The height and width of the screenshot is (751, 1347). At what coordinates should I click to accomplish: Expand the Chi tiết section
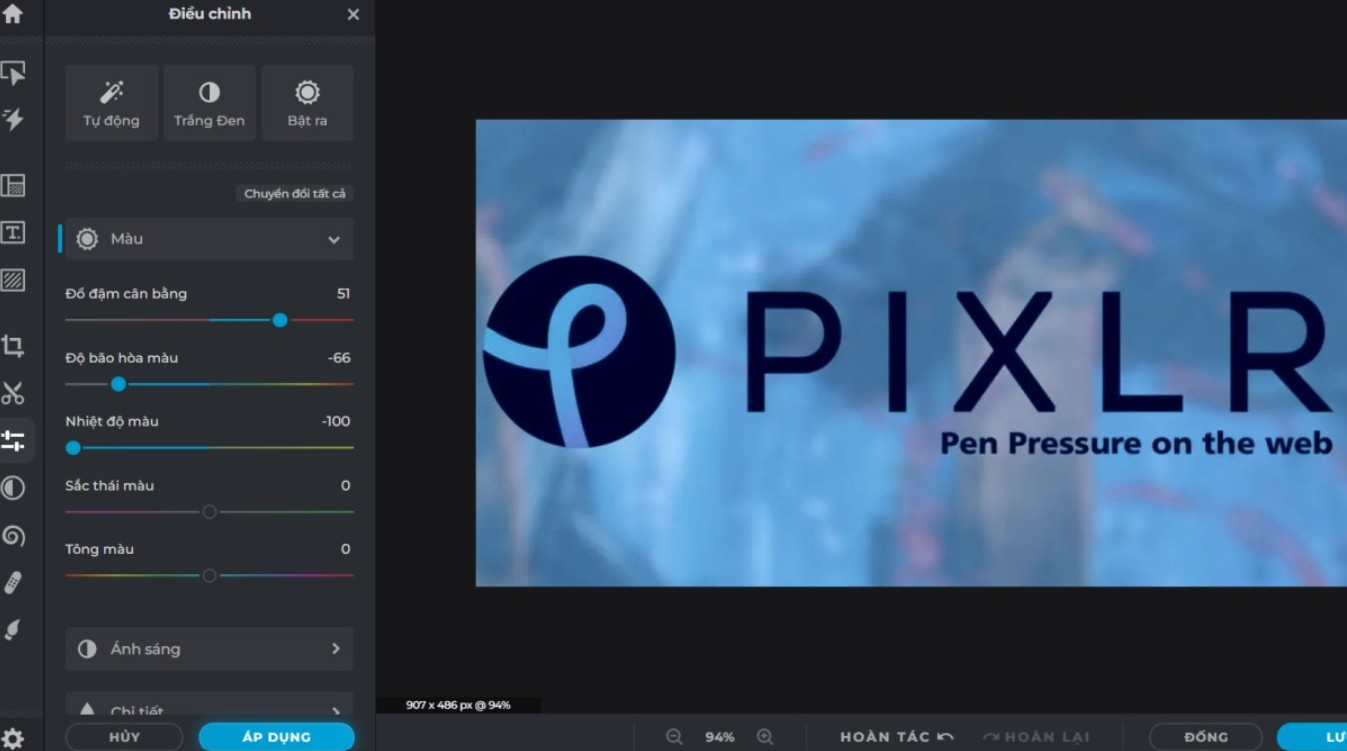tap(209, 706)
